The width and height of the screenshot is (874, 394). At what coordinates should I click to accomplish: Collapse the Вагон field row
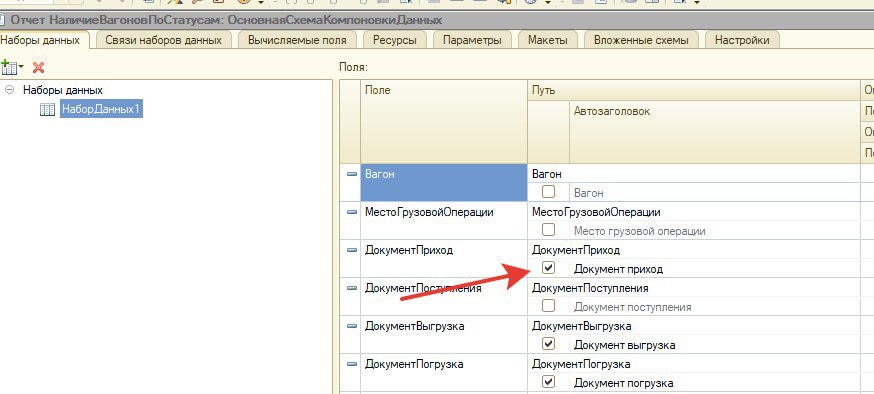351,174
